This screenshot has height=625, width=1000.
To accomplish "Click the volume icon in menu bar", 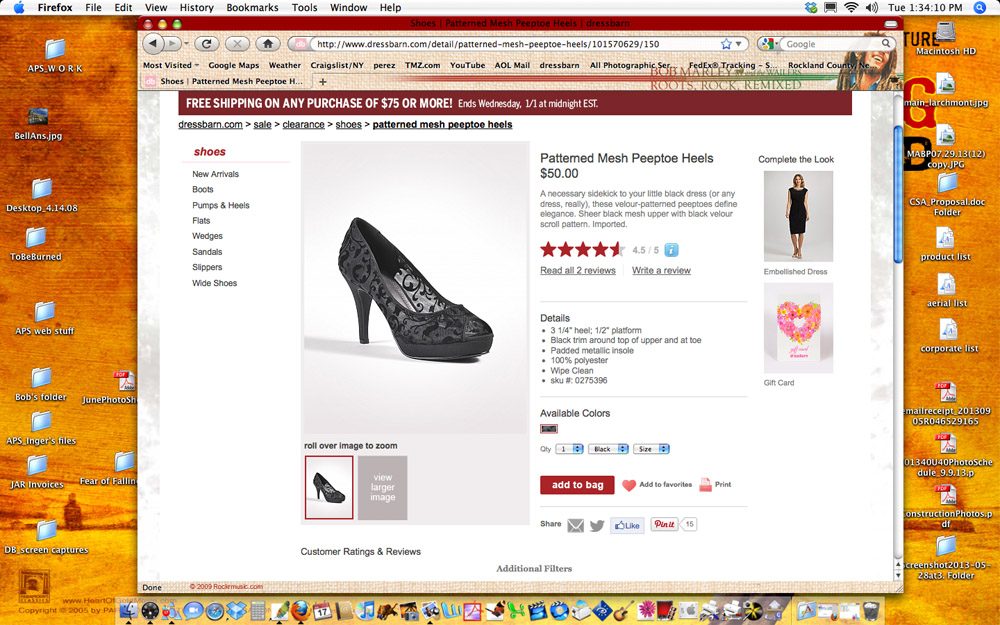I will (x=872, y=8).
